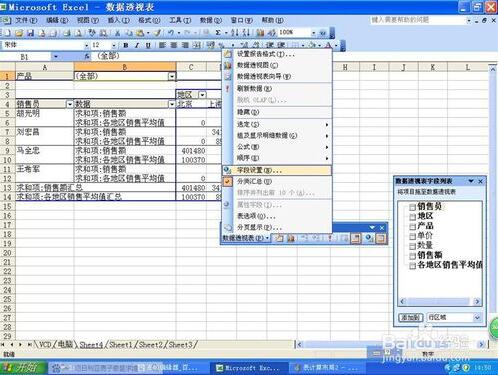Toggle Underline formatting button
The width and height of the screenshot is (498, 375).
pos(148,45)
